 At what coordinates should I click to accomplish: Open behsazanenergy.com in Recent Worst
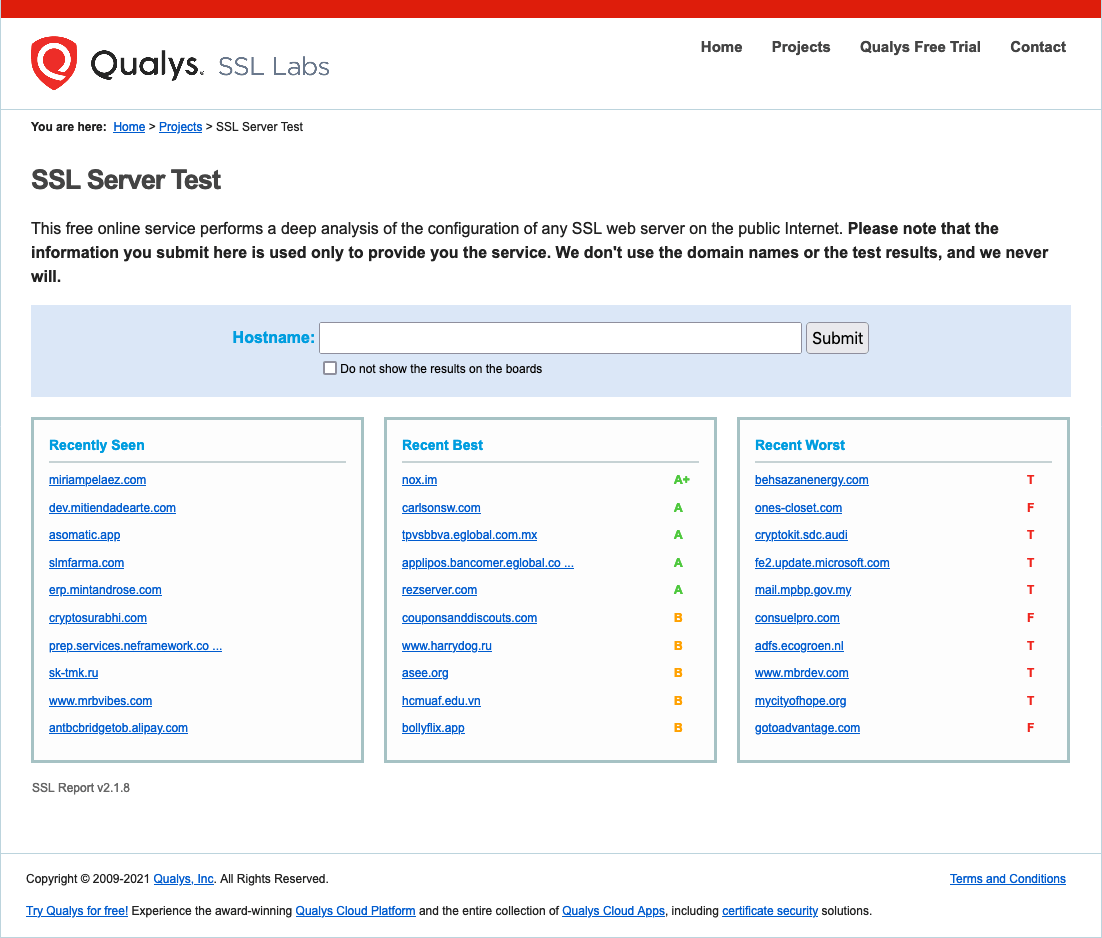[x=812, y=480]
